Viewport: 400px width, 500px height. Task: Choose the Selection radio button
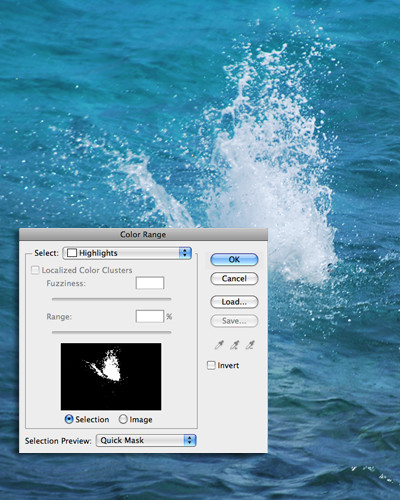click(x=69, y=419)
